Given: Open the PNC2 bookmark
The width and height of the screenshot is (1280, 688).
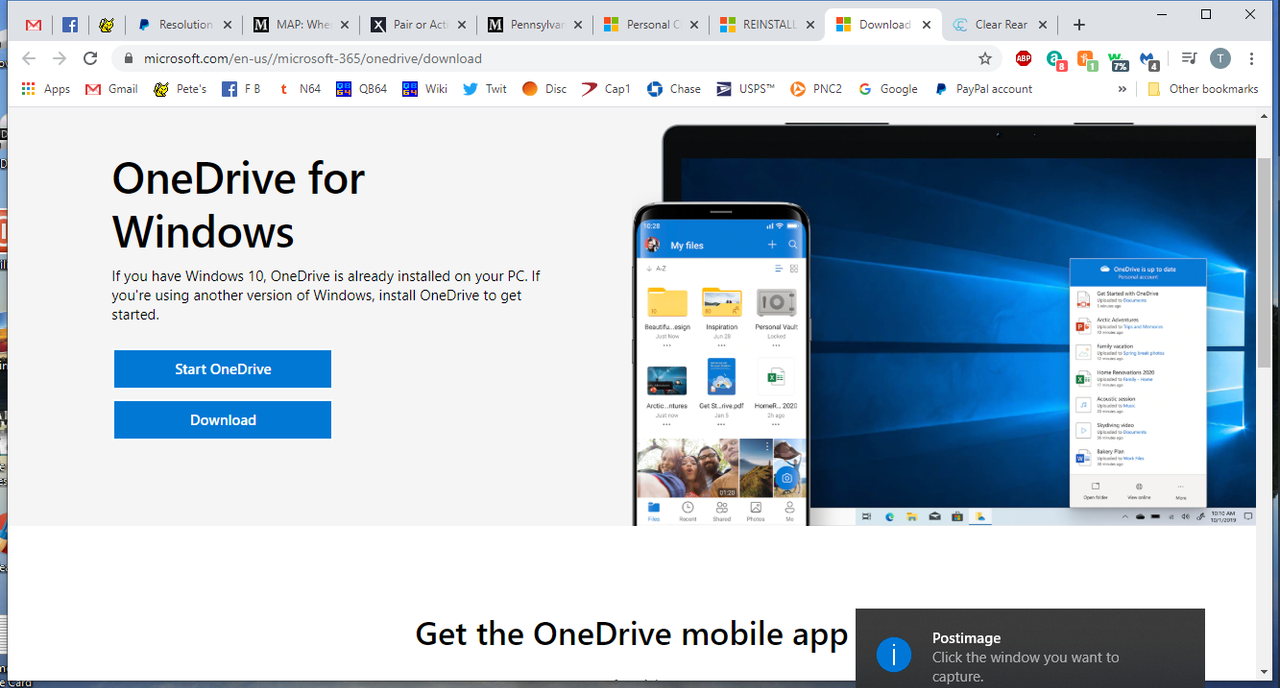Looking at the screenshot, I should pos(816,89).
